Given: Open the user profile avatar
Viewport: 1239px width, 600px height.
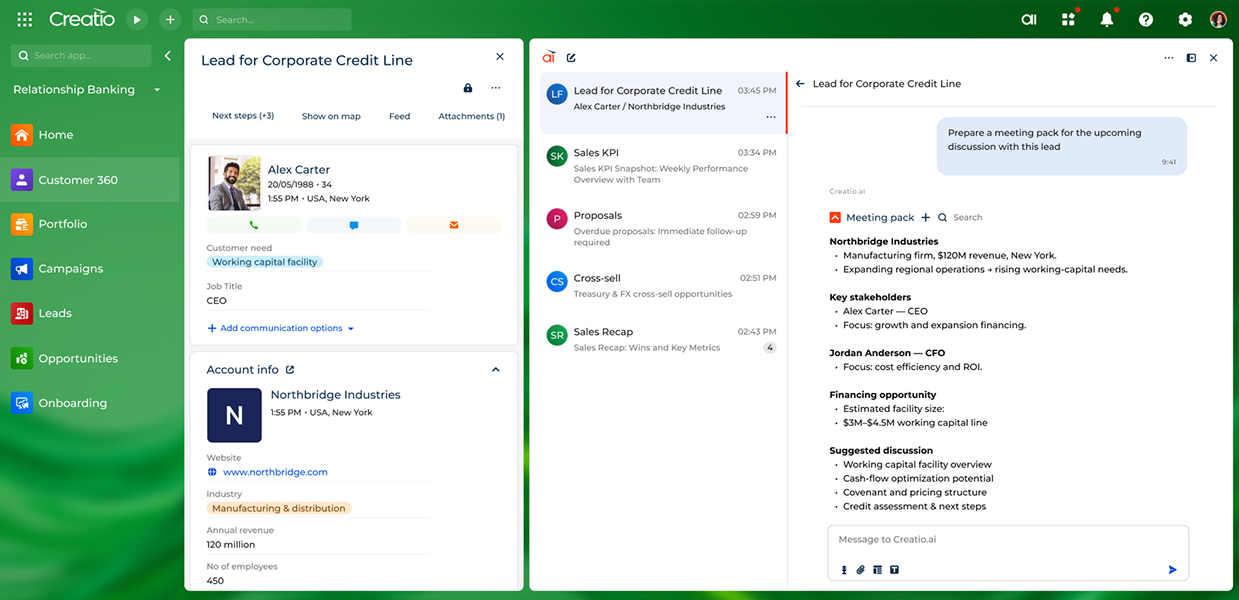Looking at the screenshot, I should [x=1218, y=19].
